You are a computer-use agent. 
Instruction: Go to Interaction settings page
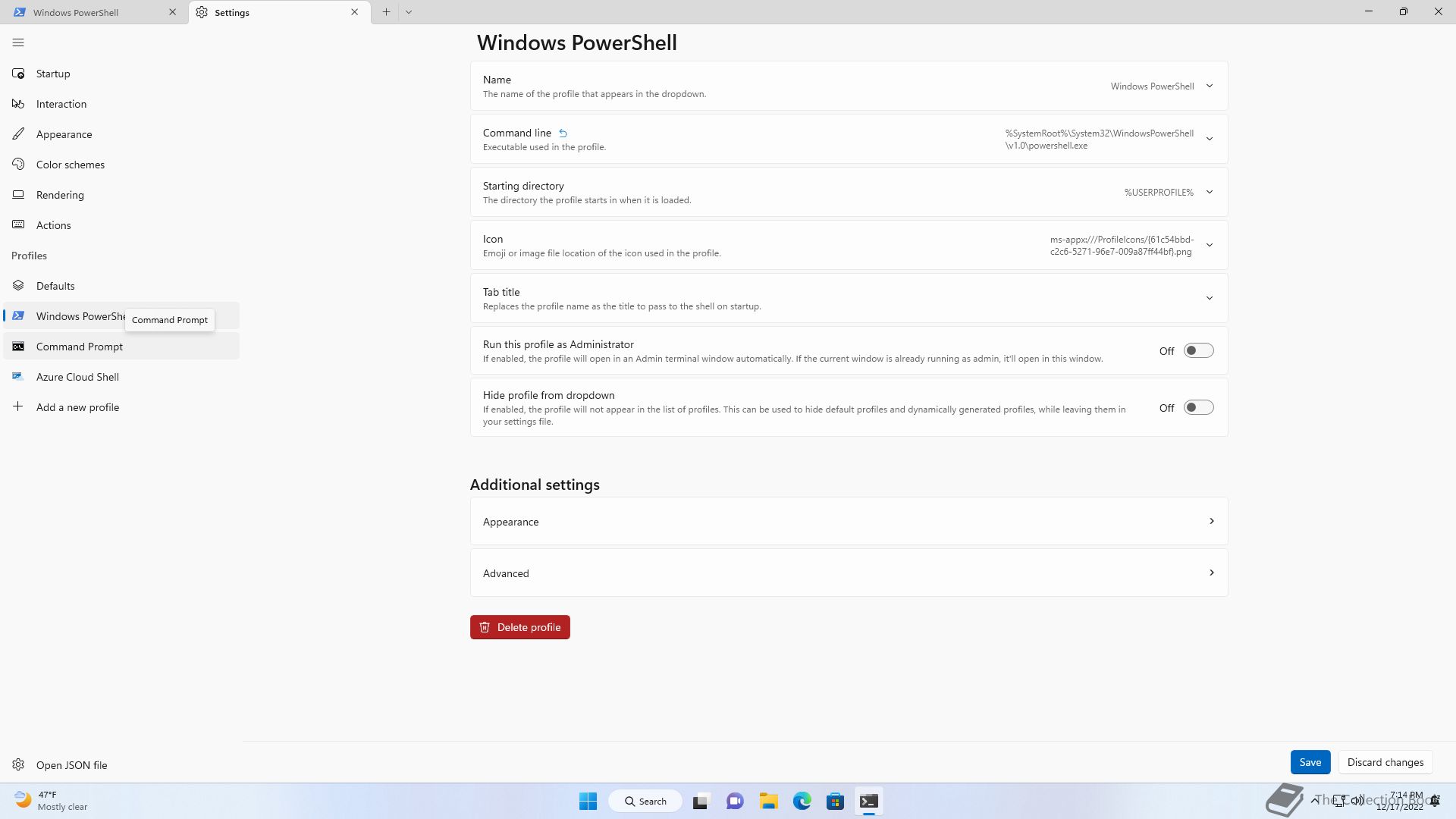click(121, 104)
